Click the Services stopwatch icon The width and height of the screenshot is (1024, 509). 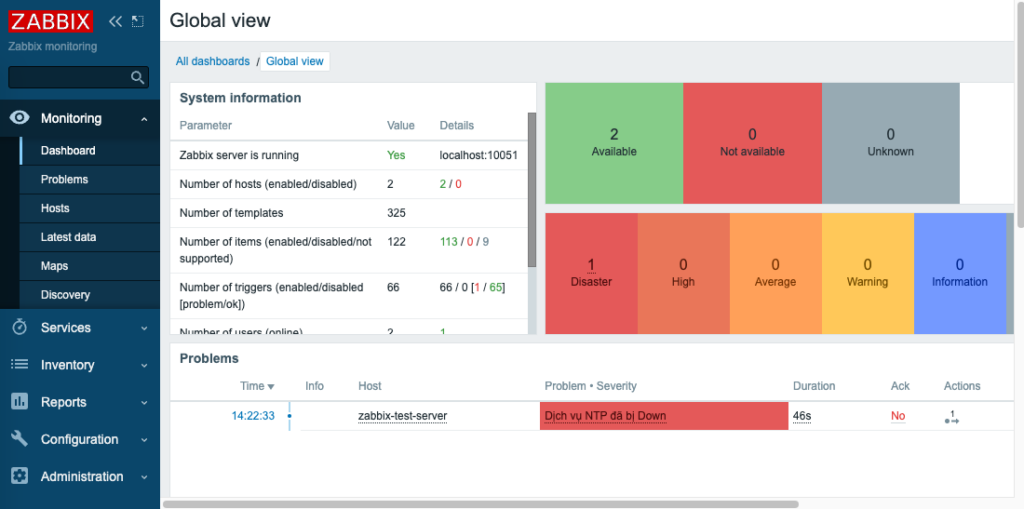click(x=20, y=327)
